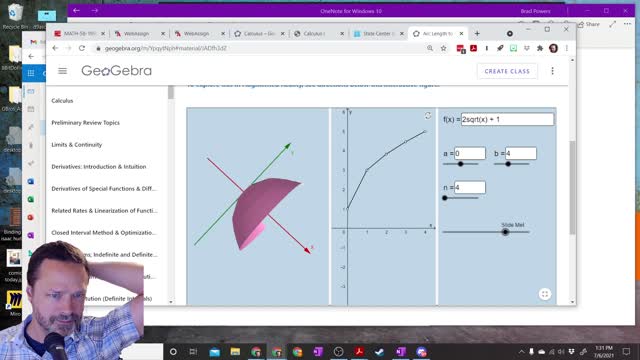Open the notification center icon
This screenshot has width=640, height=360.
627,351
